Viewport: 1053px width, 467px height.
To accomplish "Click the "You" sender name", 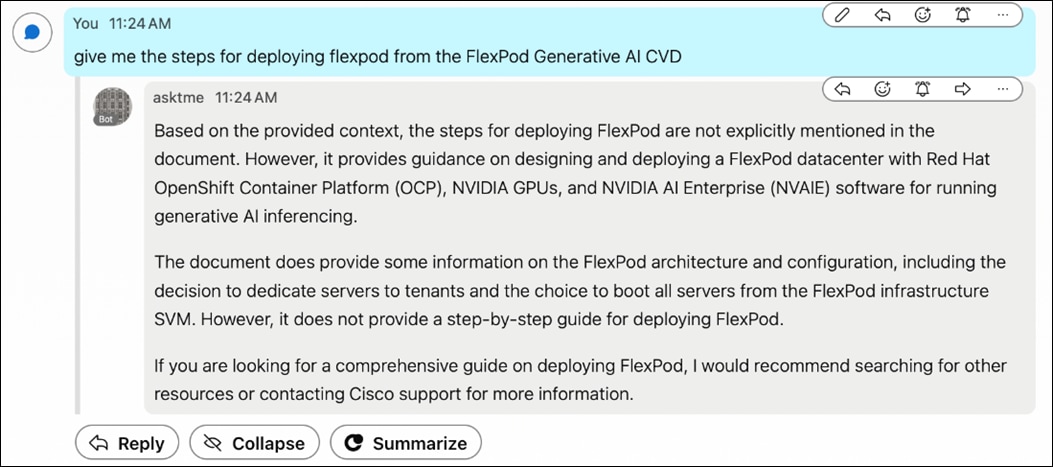I will pyautogui.click(x=86, y=23).
